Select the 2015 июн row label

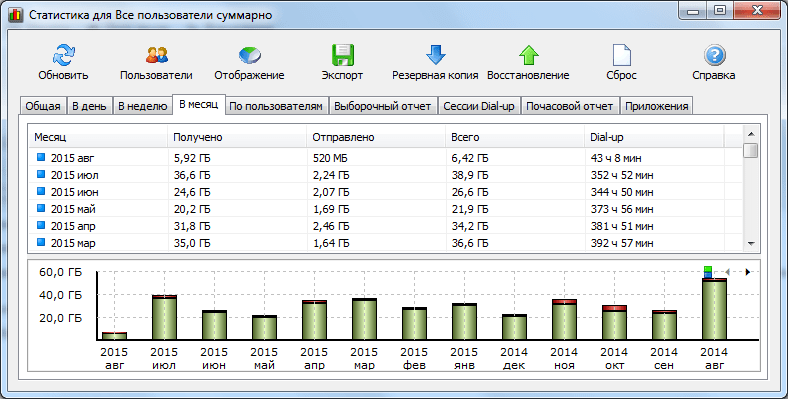point(74,192)
